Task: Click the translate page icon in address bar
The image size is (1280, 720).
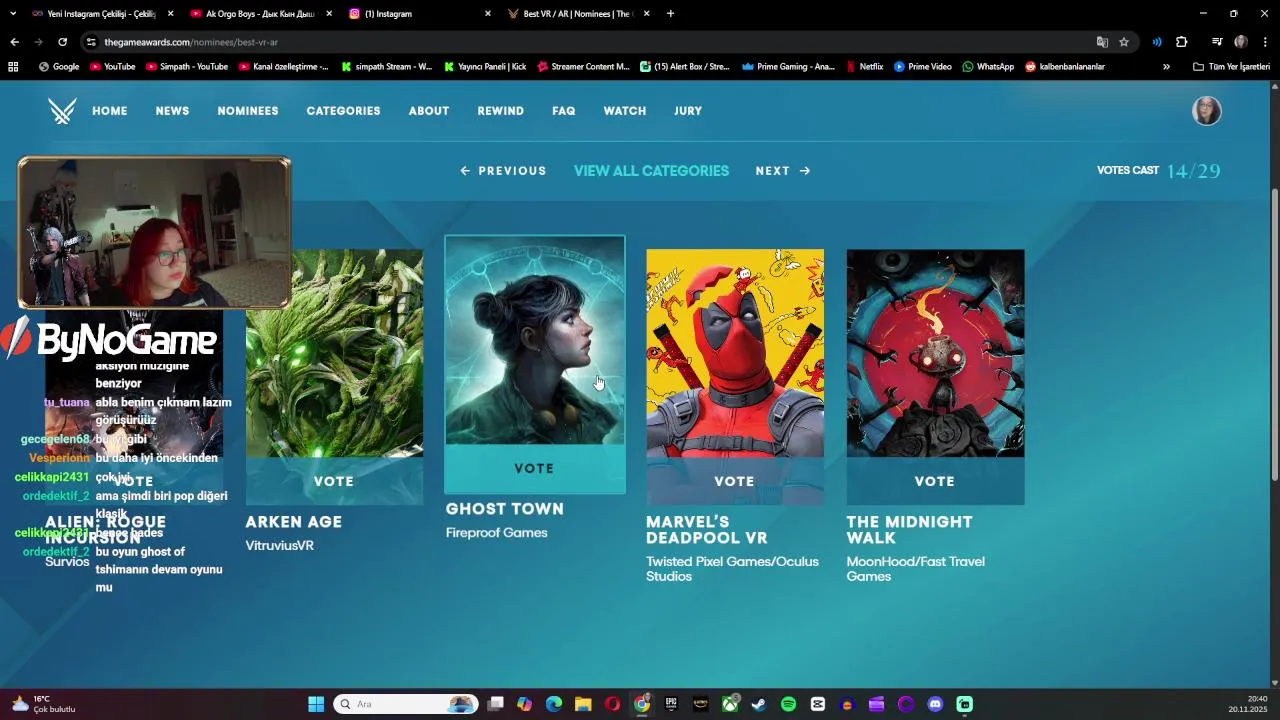Action: (x=1102, y=42)
